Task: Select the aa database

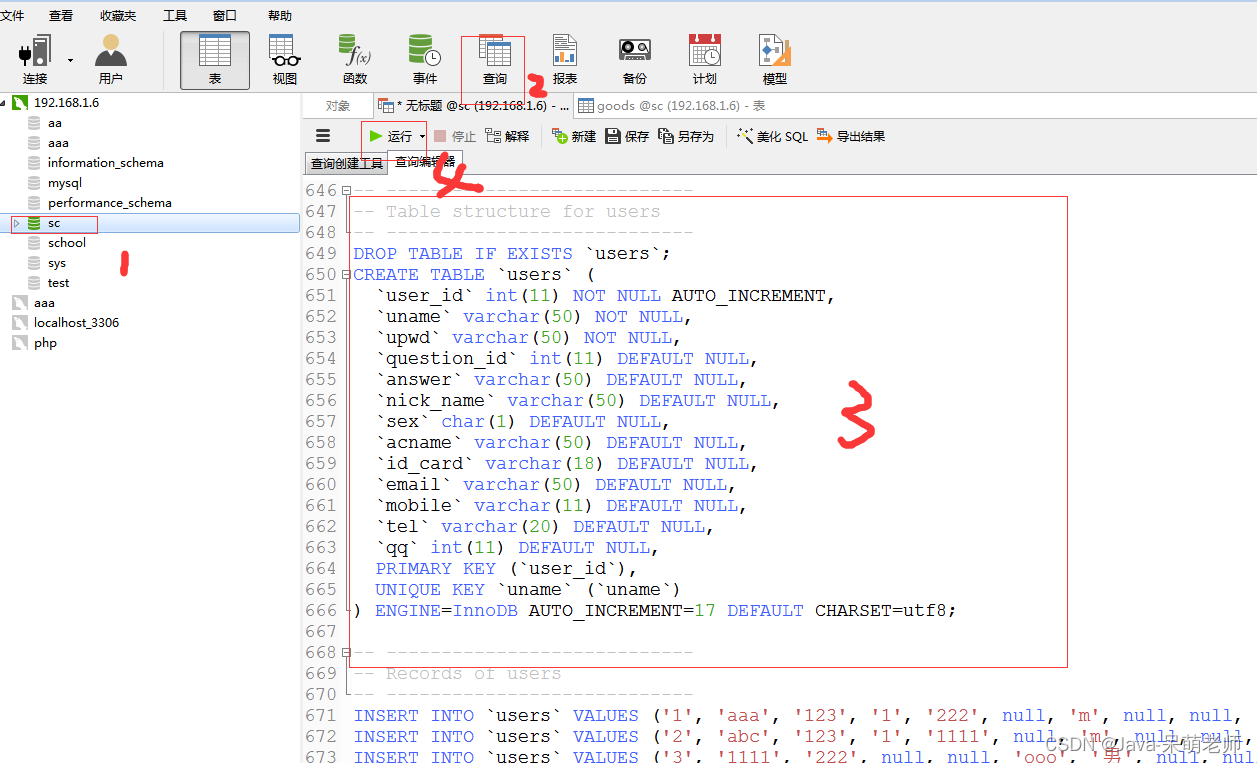Action: [54, 123]
